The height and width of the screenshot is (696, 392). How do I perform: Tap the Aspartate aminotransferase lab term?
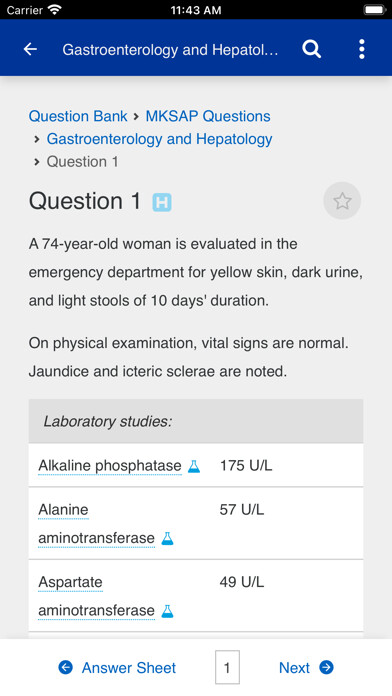96,597
